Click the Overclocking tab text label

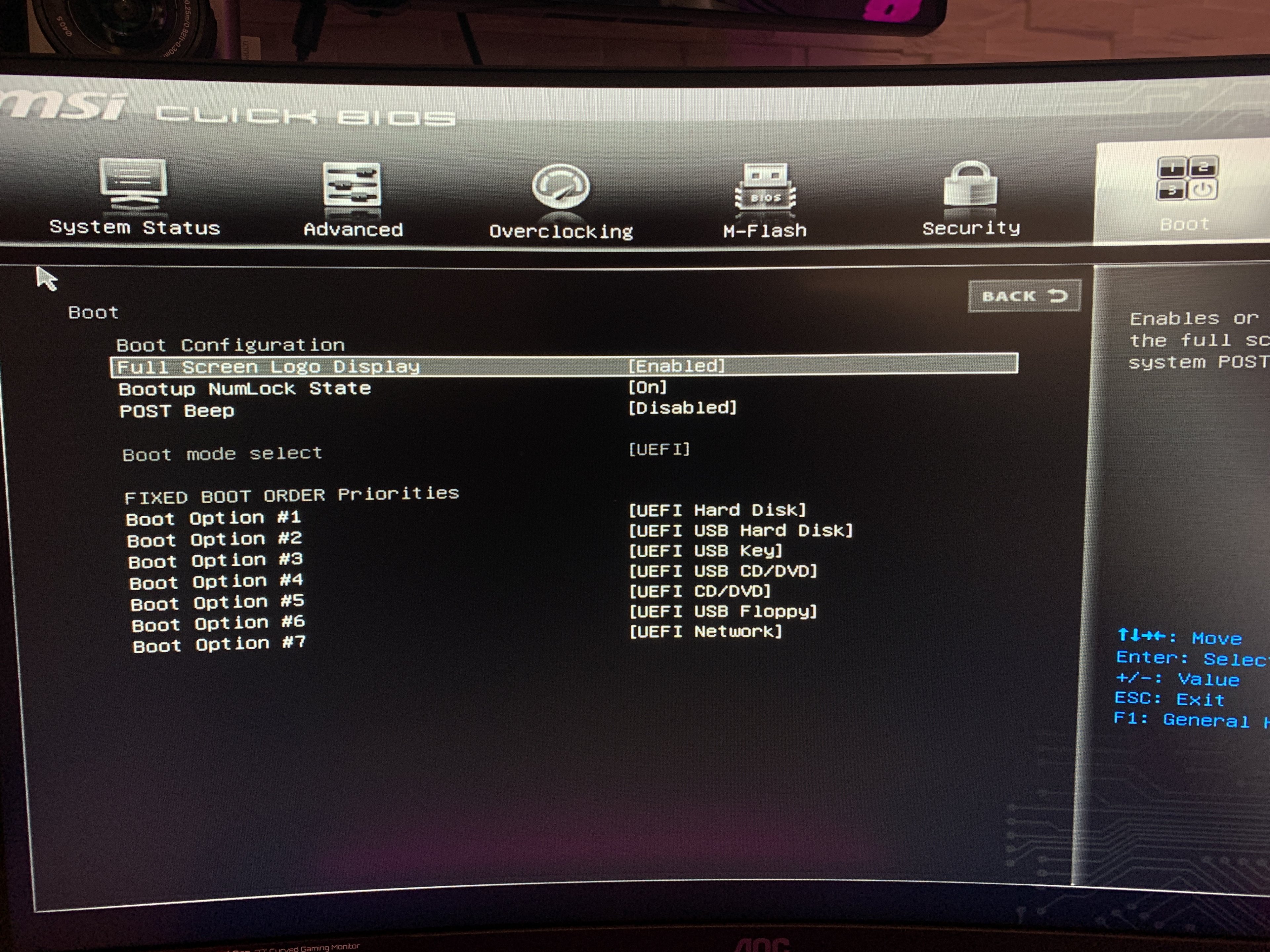[x=561, y=231]
